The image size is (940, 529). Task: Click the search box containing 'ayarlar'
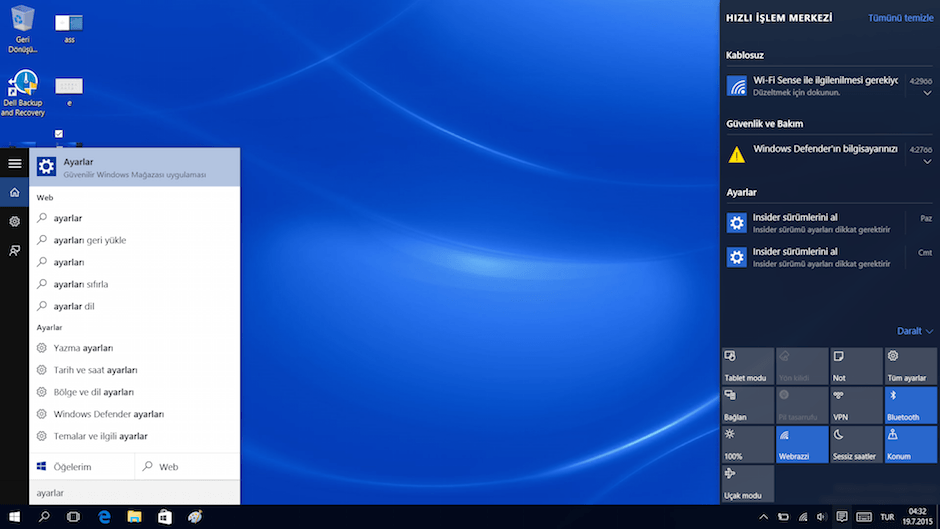point(135,493)
